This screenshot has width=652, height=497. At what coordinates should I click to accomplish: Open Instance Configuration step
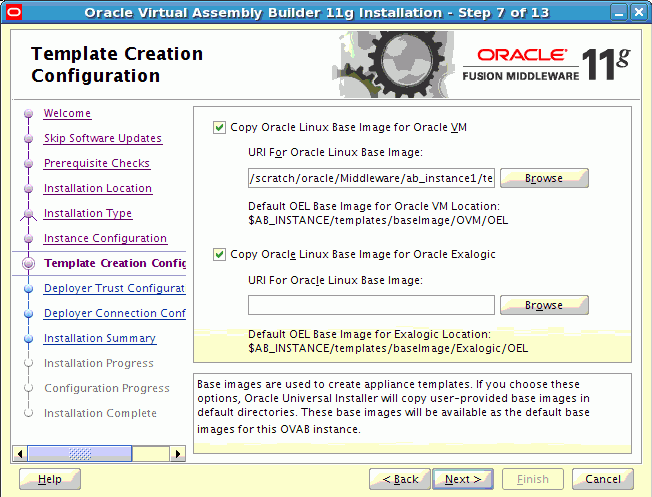click(x=105, y=238)
